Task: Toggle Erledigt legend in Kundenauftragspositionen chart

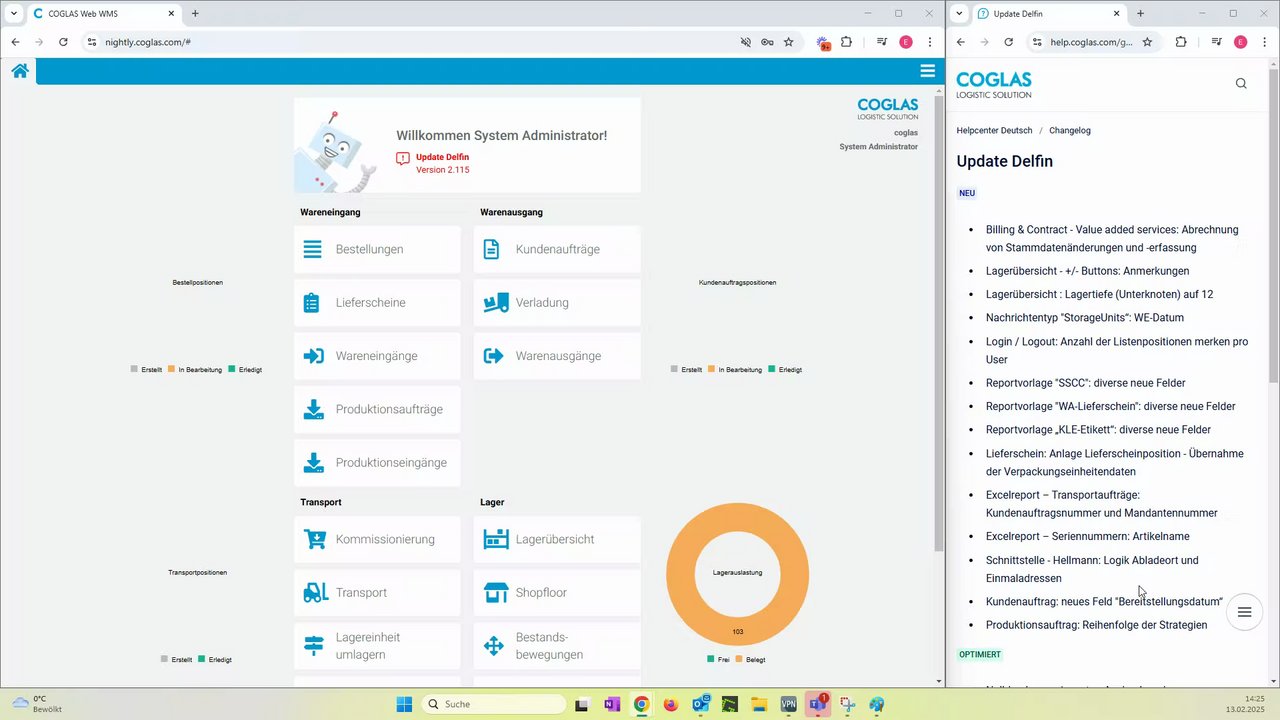Action: [785, 369]
